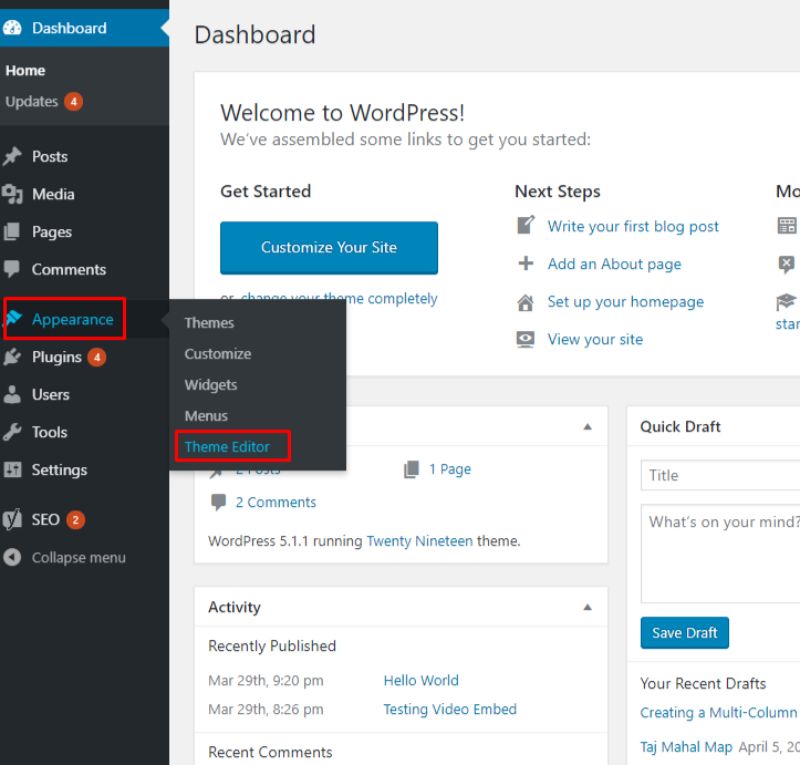Click the Media icon in sidebar
This screenshot has height=765, width=800.
click(x=12, y=195)
